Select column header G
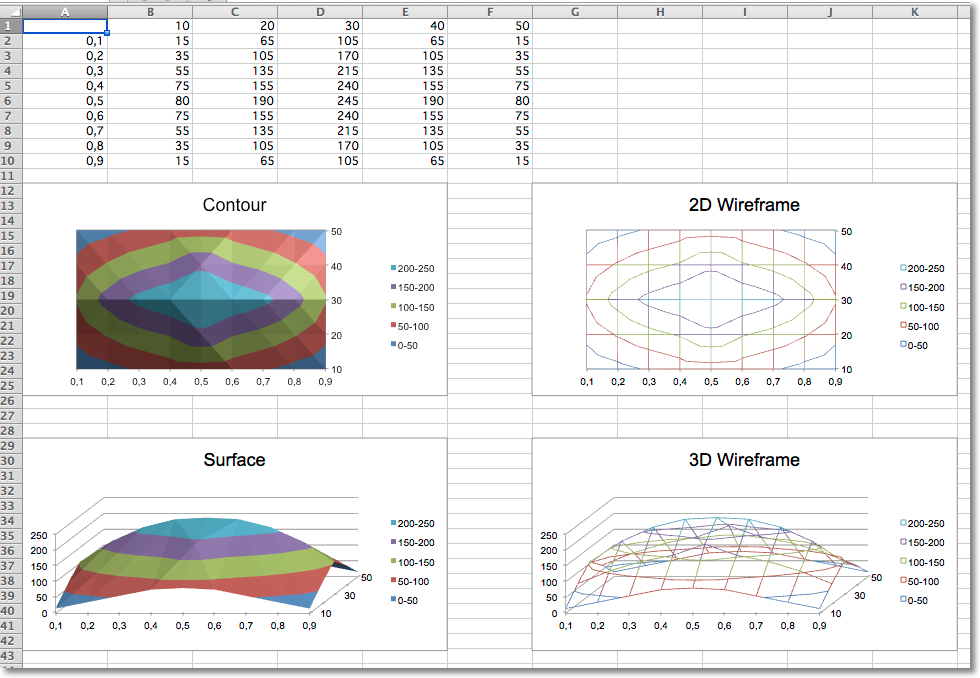 click(x=575, y=10)
